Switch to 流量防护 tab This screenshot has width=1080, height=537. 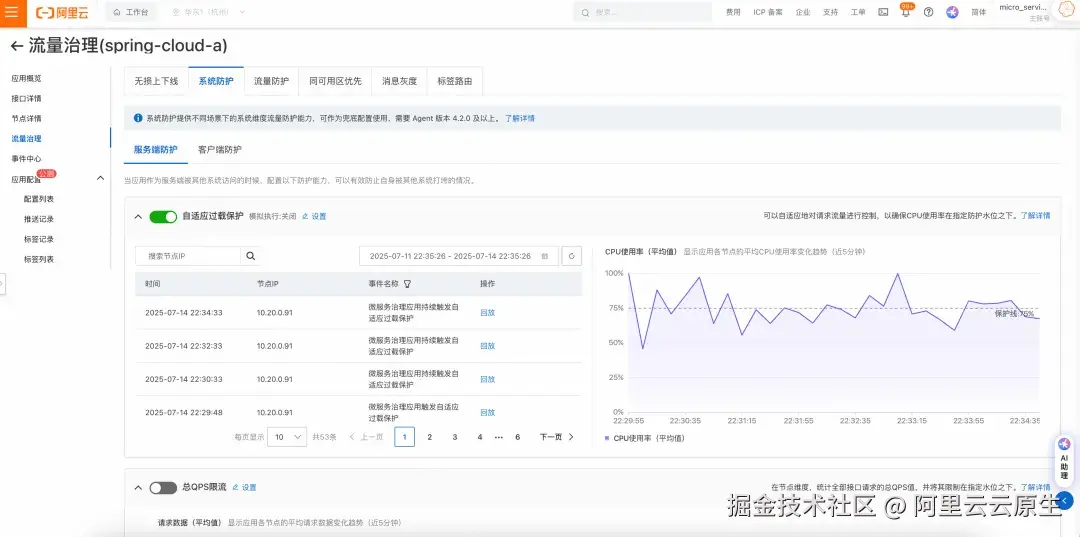pos(271,81)
